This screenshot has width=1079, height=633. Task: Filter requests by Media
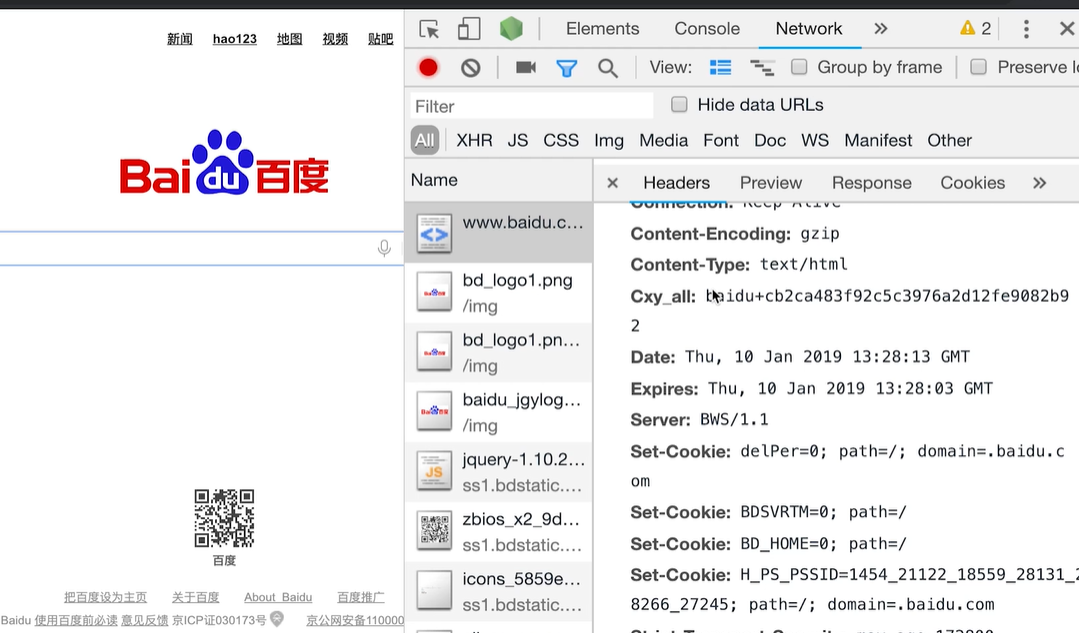663,140
